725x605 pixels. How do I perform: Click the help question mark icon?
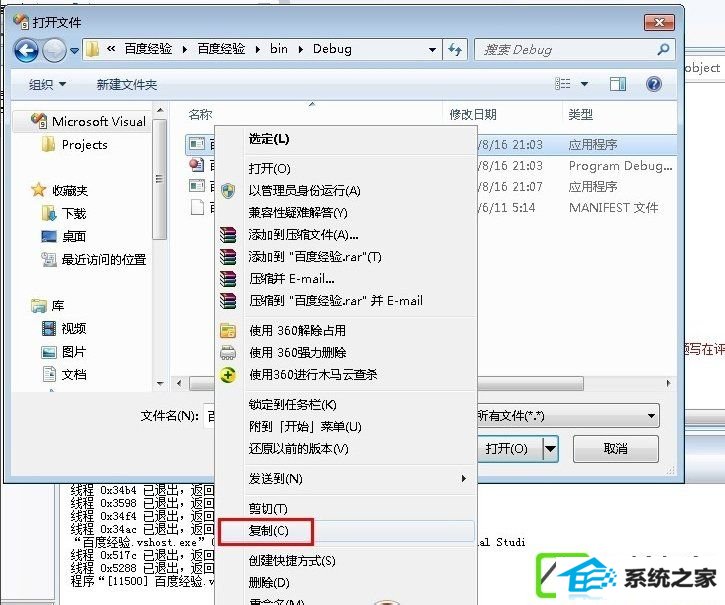[654, 84]
